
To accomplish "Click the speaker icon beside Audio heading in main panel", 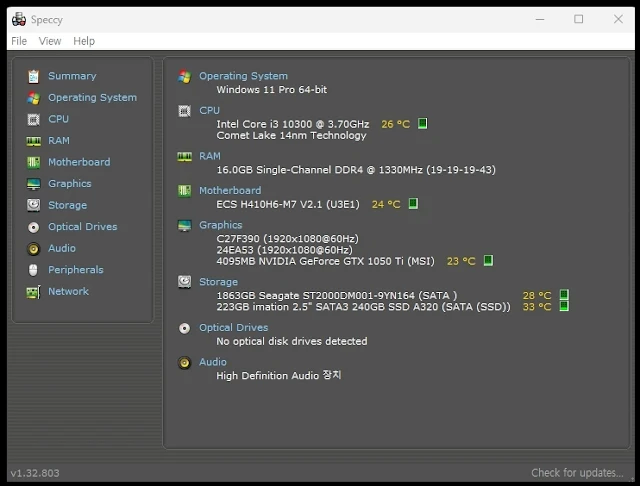I will pos(184,362).
